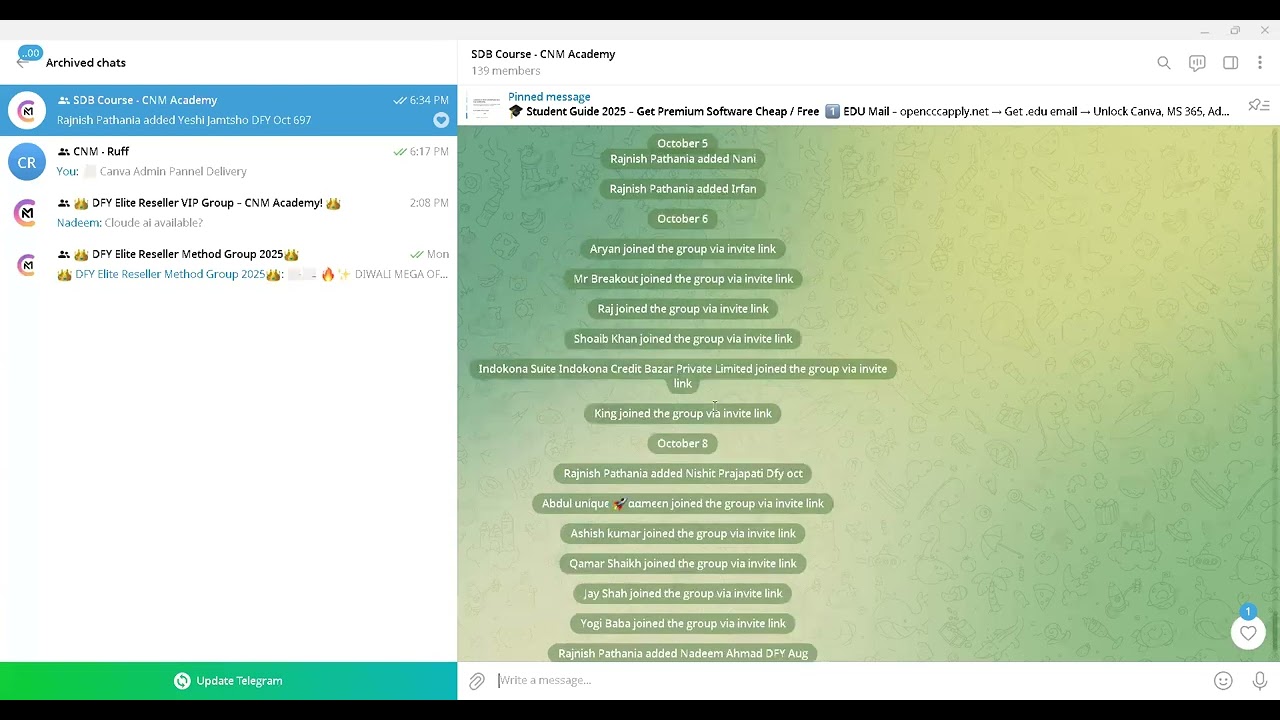Click 'Rajnish Pathania added Nani' message
Image resolution: width=1280 pixels, height=720 pixels.
(683, 159)
